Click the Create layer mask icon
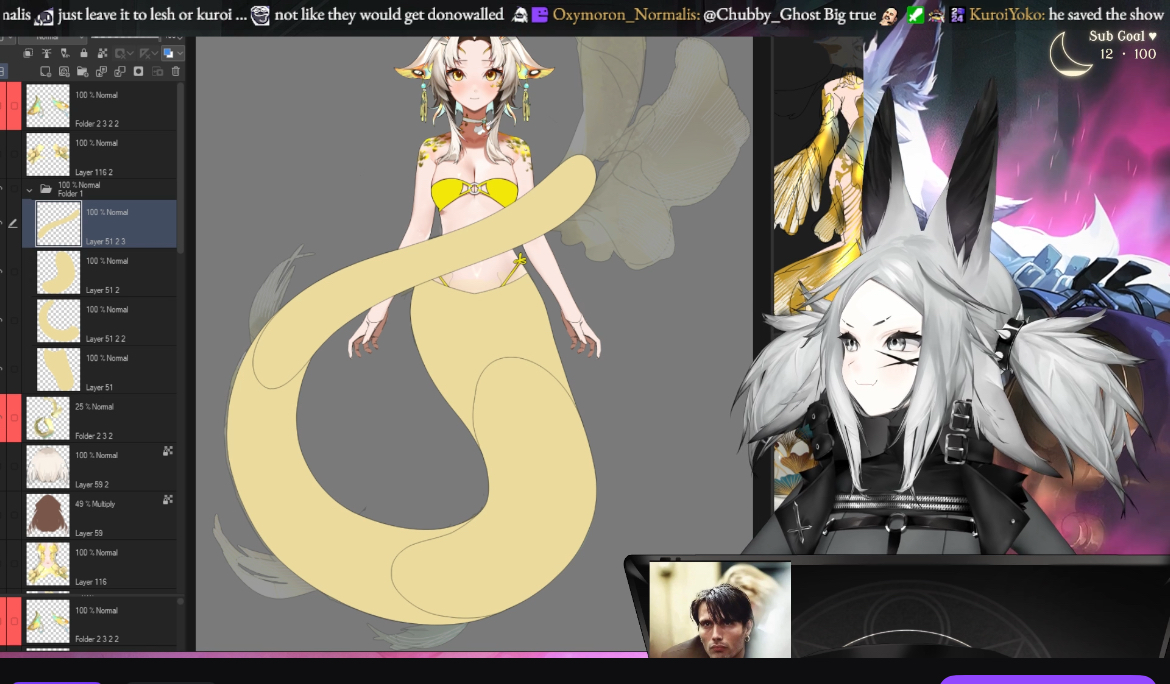The height and width of the screenshot is (684, 1170). point(138,71)
